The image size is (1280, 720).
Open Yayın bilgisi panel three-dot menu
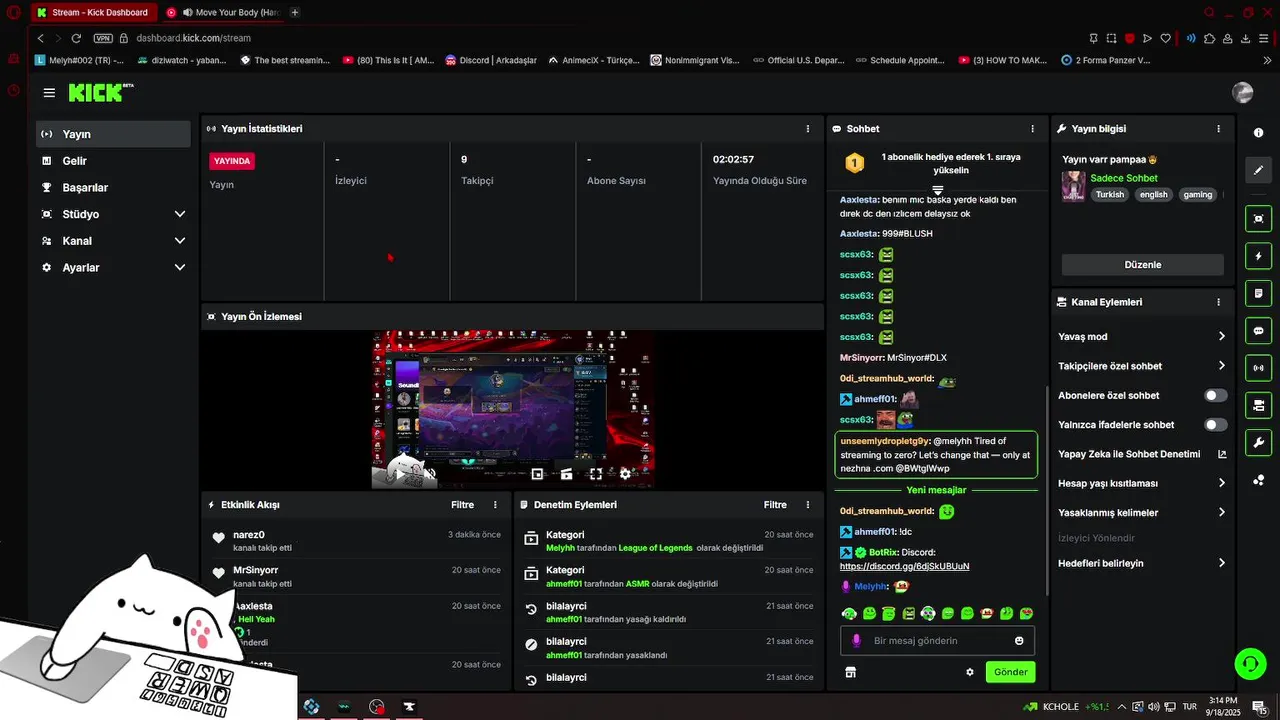pyautogui.click(x=1218, y=129)
